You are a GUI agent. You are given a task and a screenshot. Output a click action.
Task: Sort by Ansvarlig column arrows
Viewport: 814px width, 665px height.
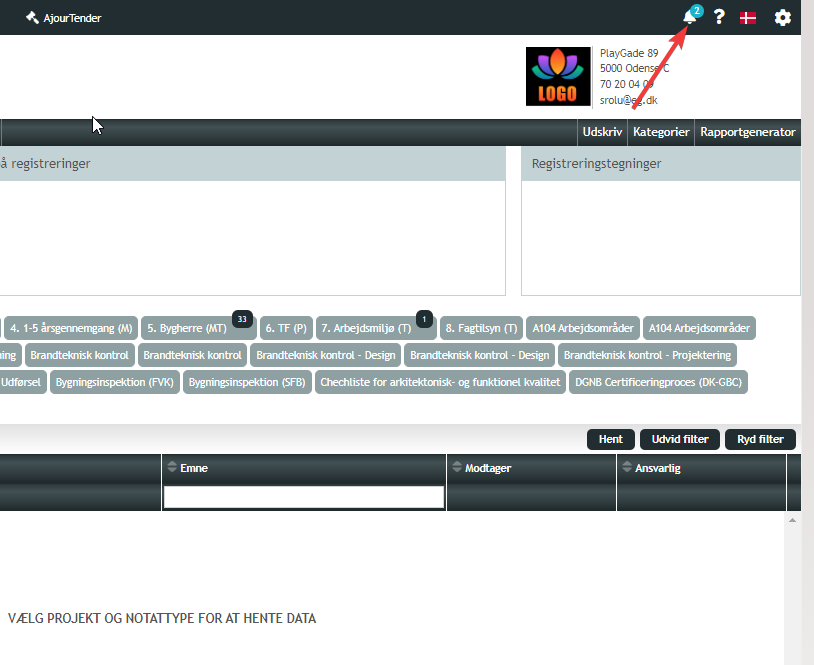627,467
